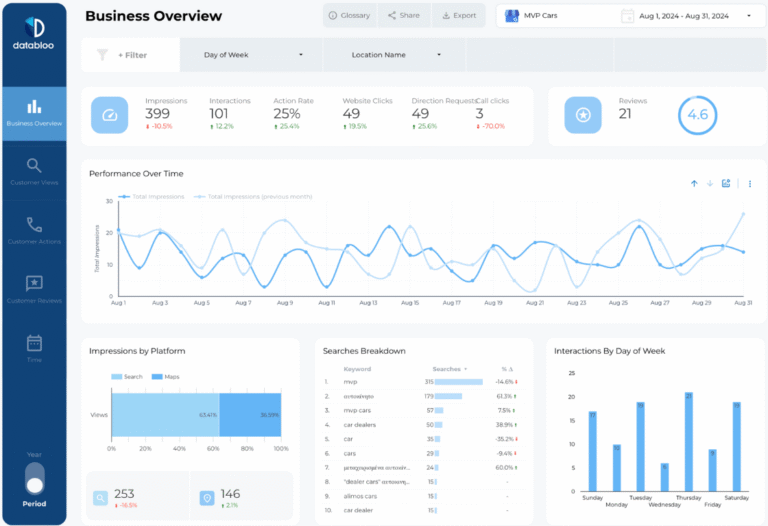Click the drill up arrow on chart
This screenshot has width=768, height=526.
click(694, 184)
